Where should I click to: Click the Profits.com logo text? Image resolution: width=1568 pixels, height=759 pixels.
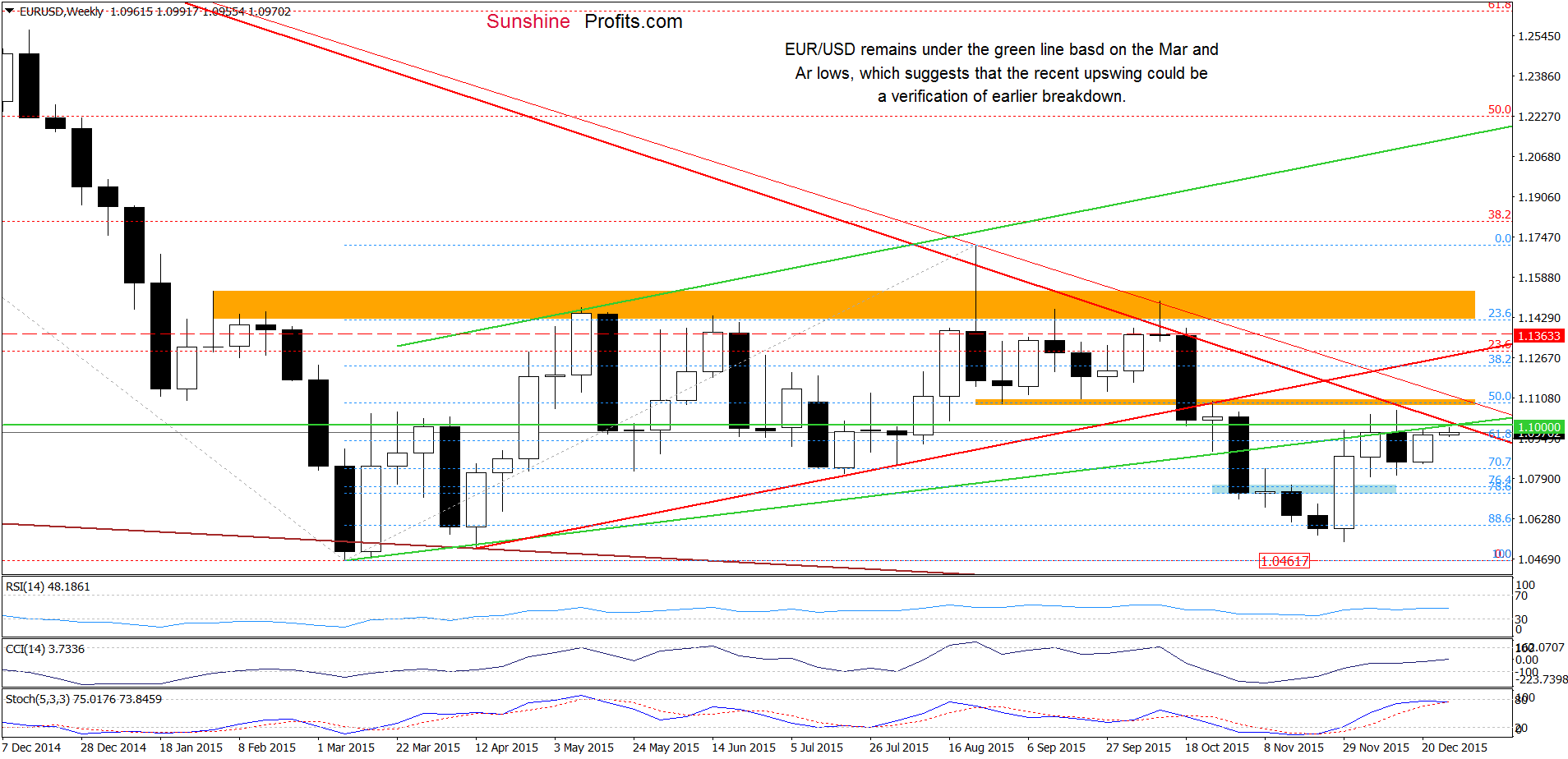[634, 21]
